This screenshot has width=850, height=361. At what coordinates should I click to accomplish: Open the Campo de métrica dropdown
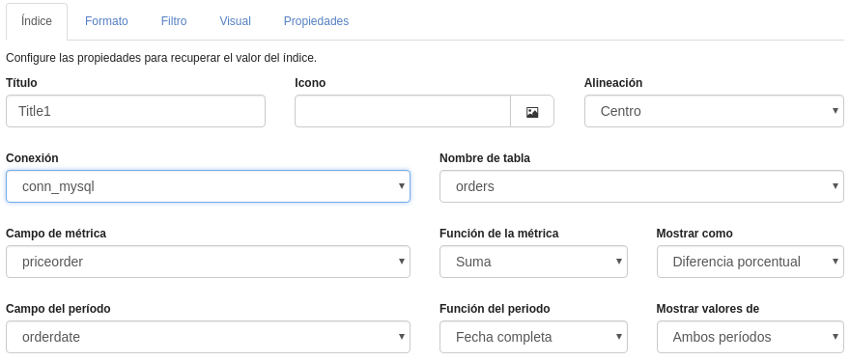click(208, 262)
